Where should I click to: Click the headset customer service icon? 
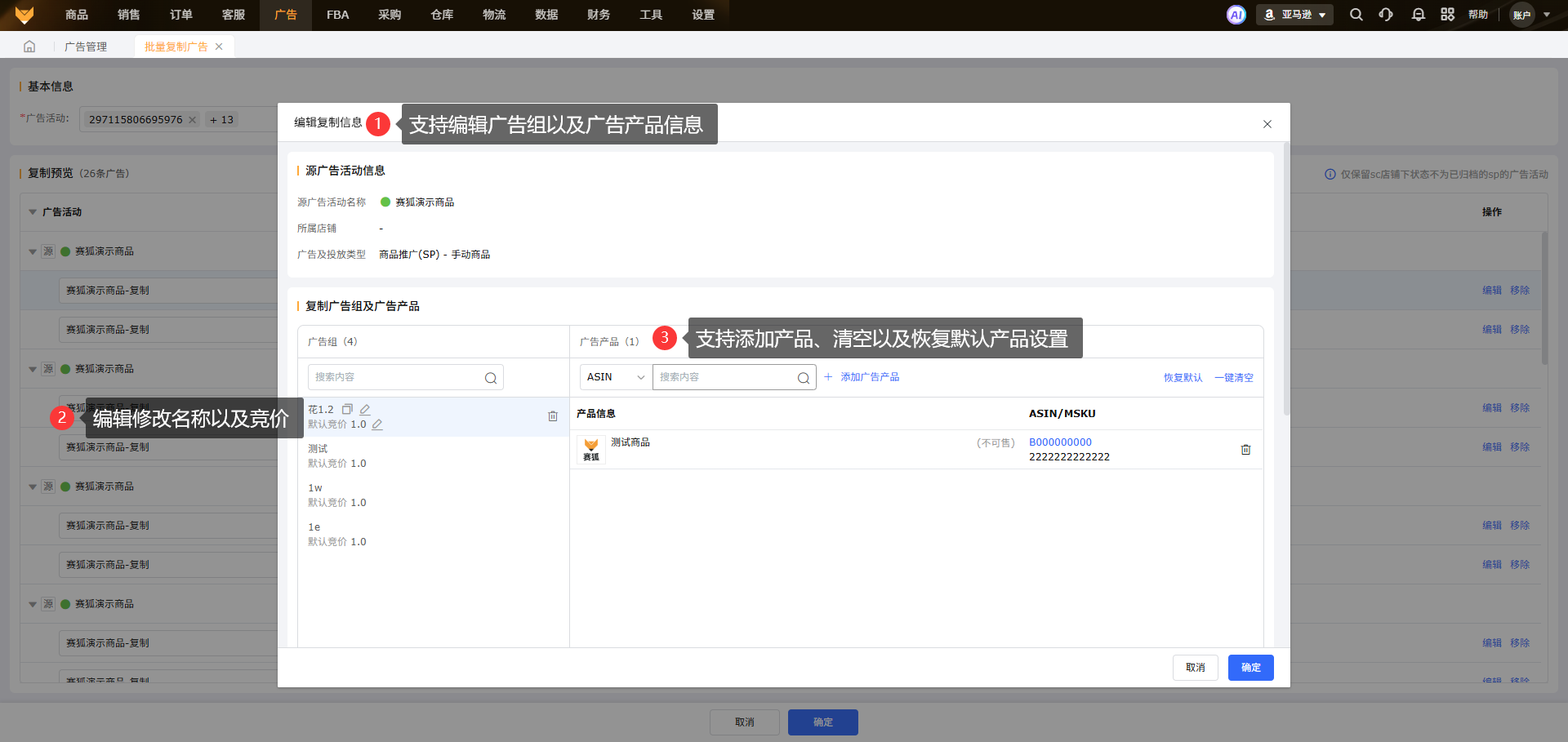coord(1386,15)
